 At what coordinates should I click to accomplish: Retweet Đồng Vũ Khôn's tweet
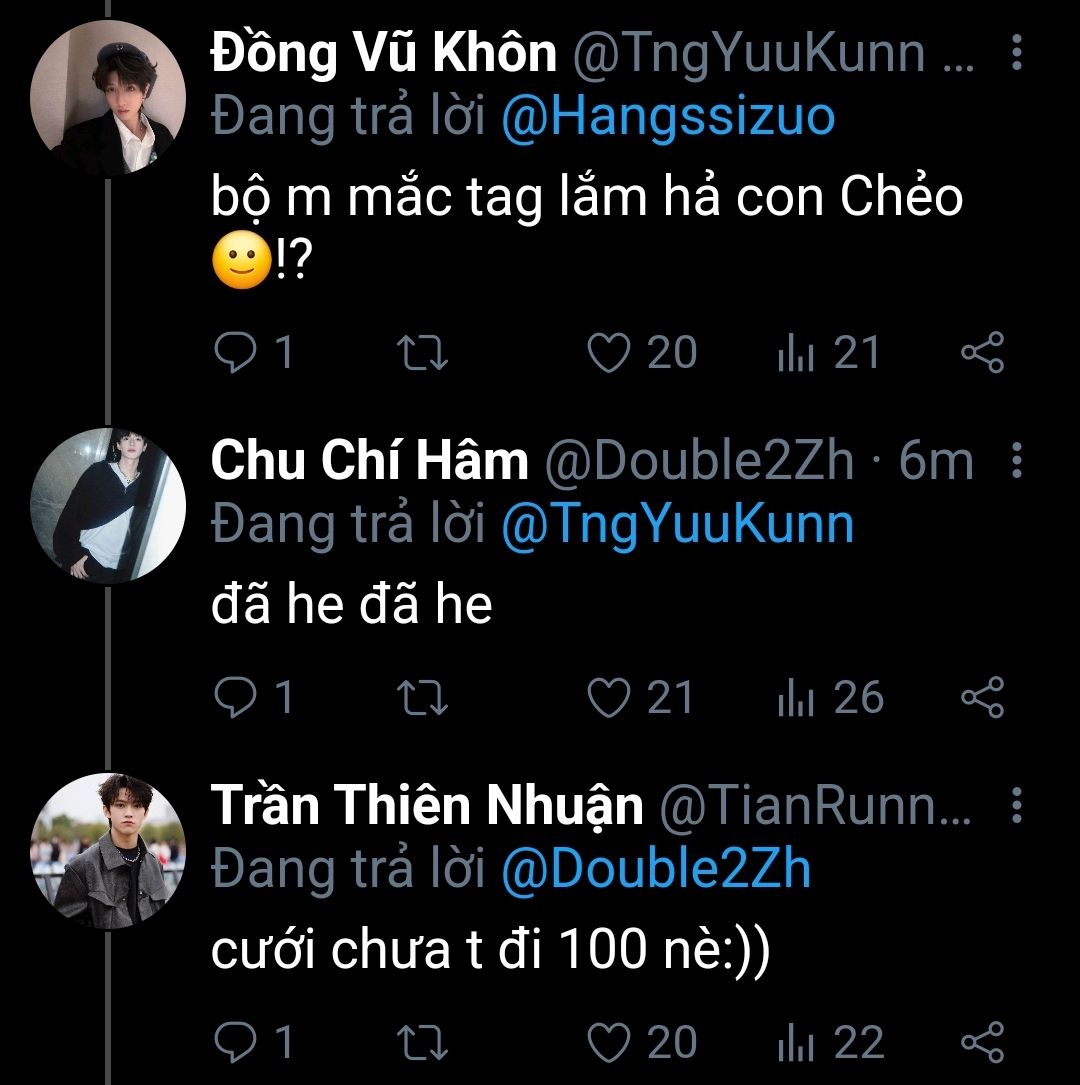(425, 354)
